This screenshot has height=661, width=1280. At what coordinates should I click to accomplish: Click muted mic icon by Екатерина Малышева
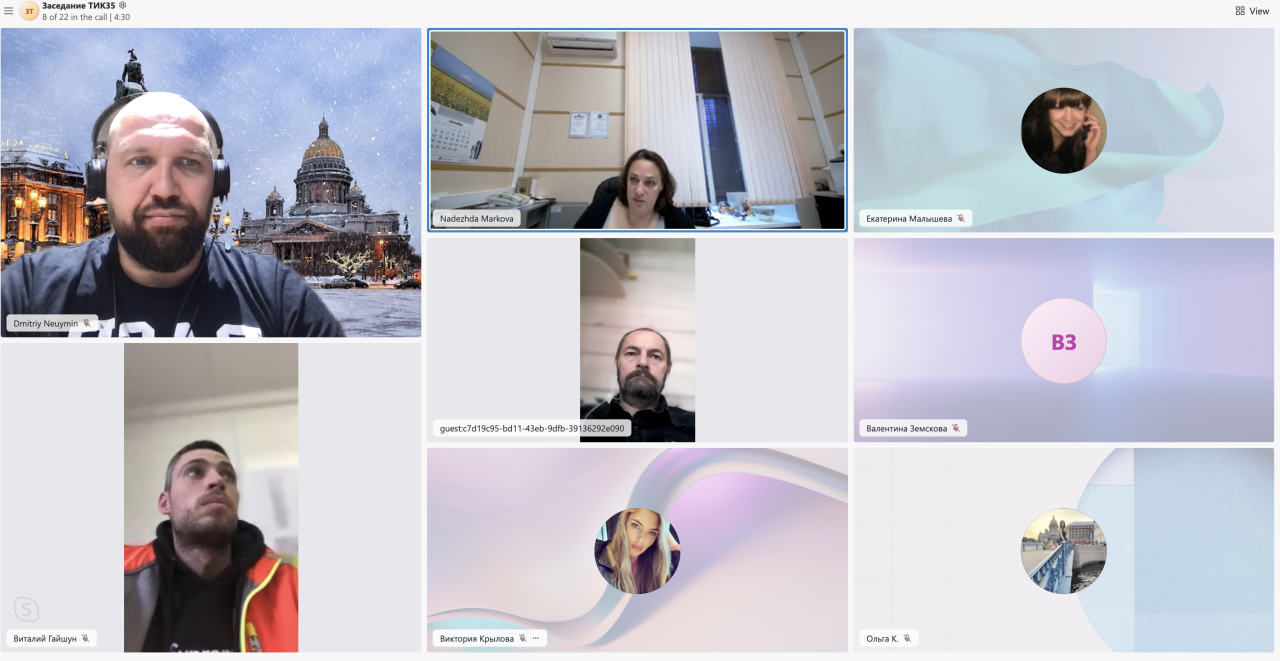pos(960,218)
